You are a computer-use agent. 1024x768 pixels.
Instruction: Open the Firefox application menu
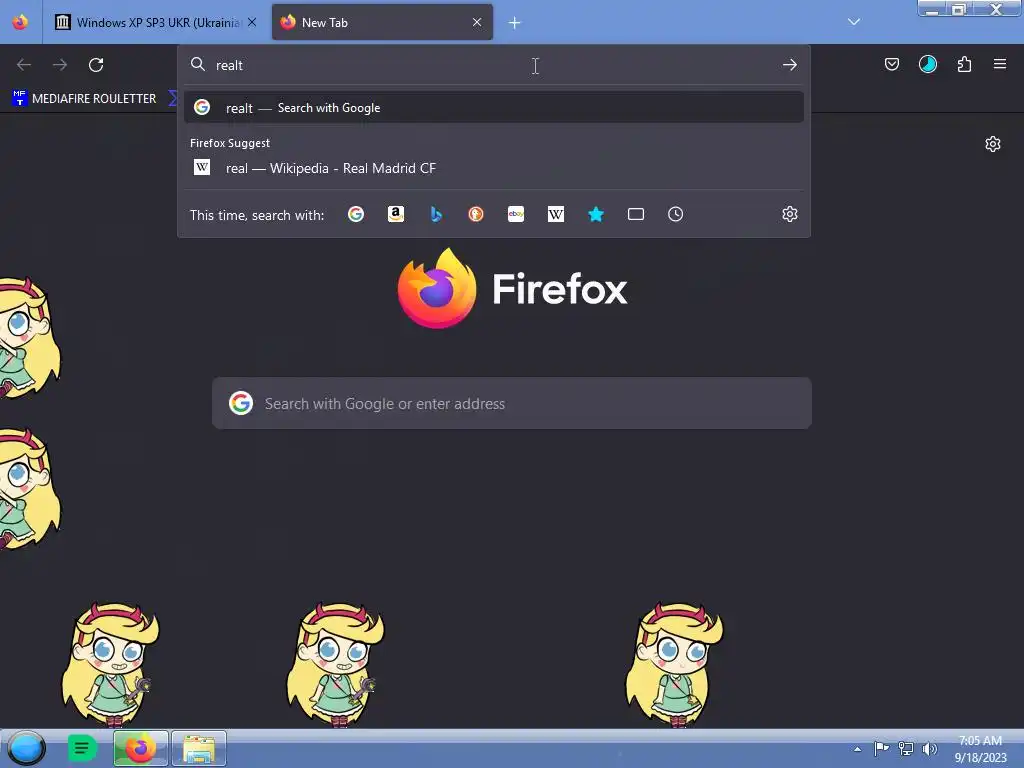[x=1000, y=64]
